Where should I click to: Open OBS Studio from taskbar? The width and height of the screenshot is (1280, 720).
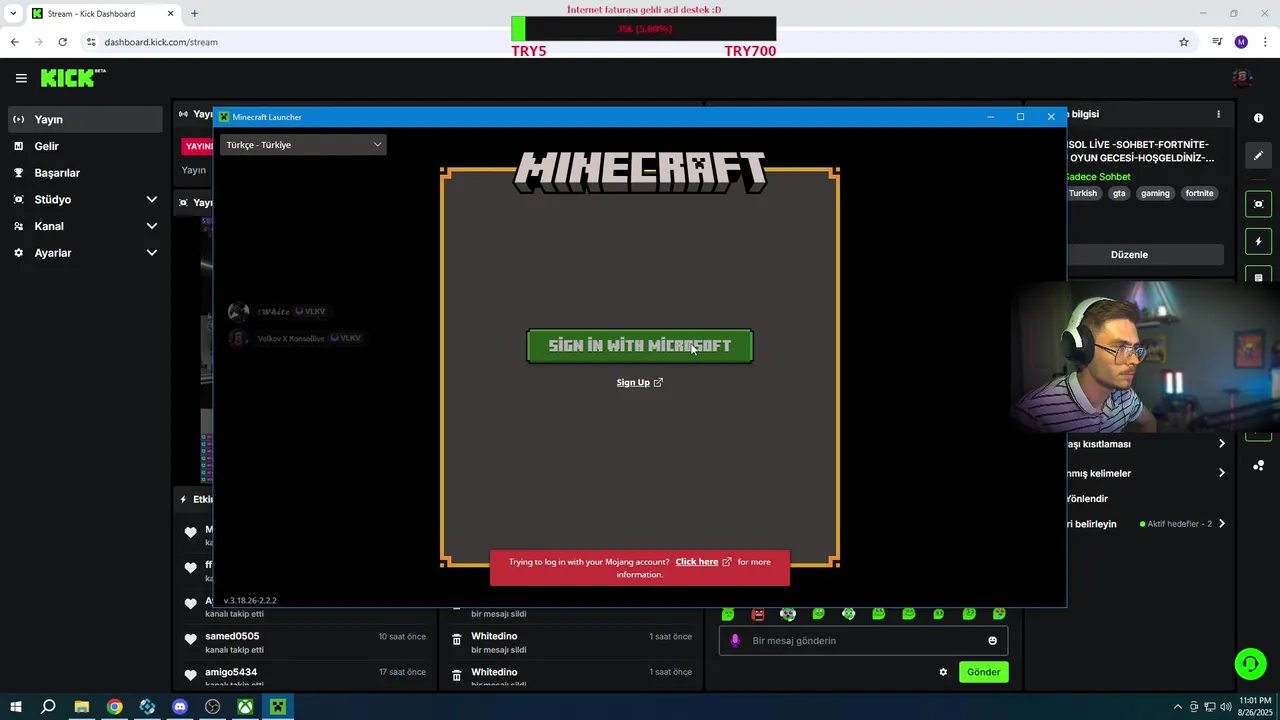pyautogui.click(x=212, y=707)
